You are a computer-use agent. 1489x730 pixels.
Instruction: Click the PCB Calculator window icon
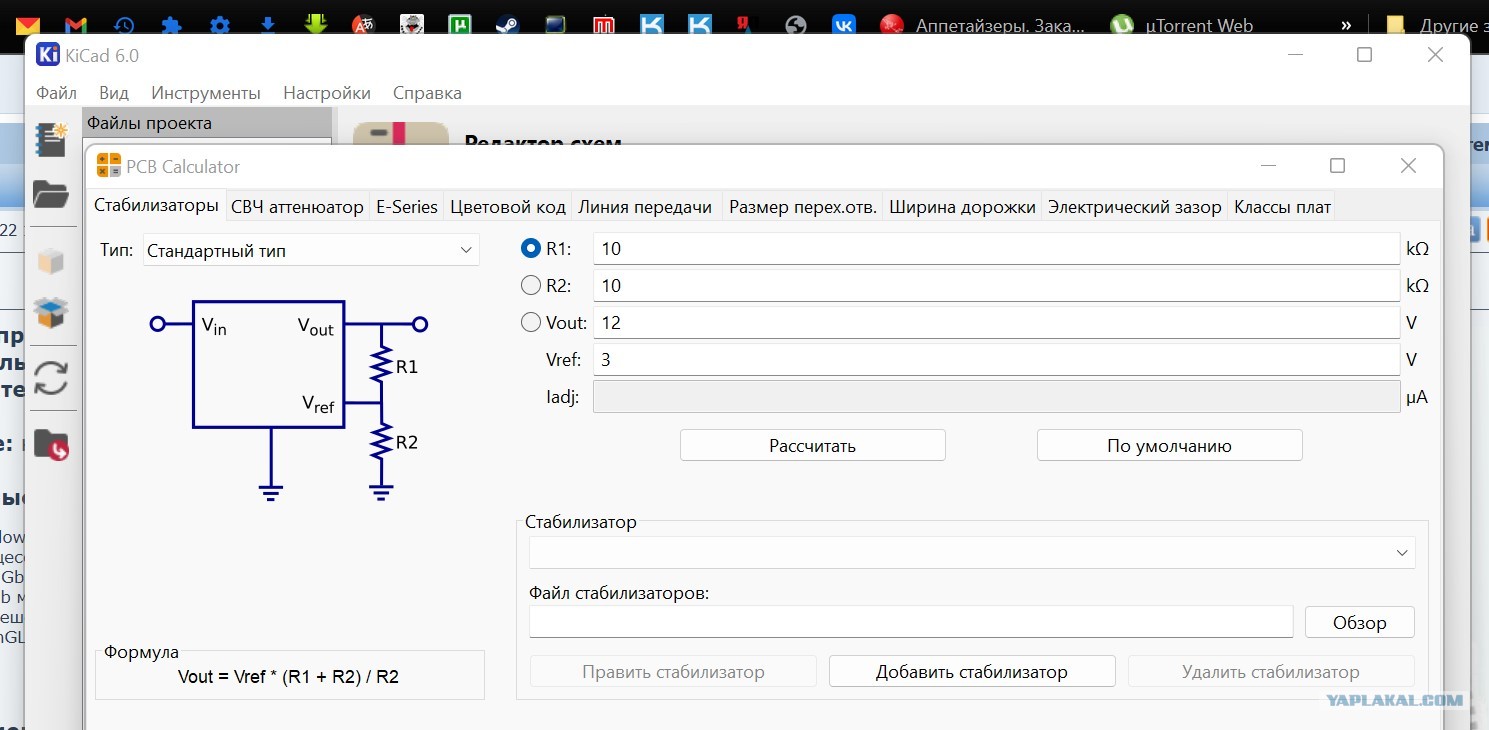[x=108, y=166]
